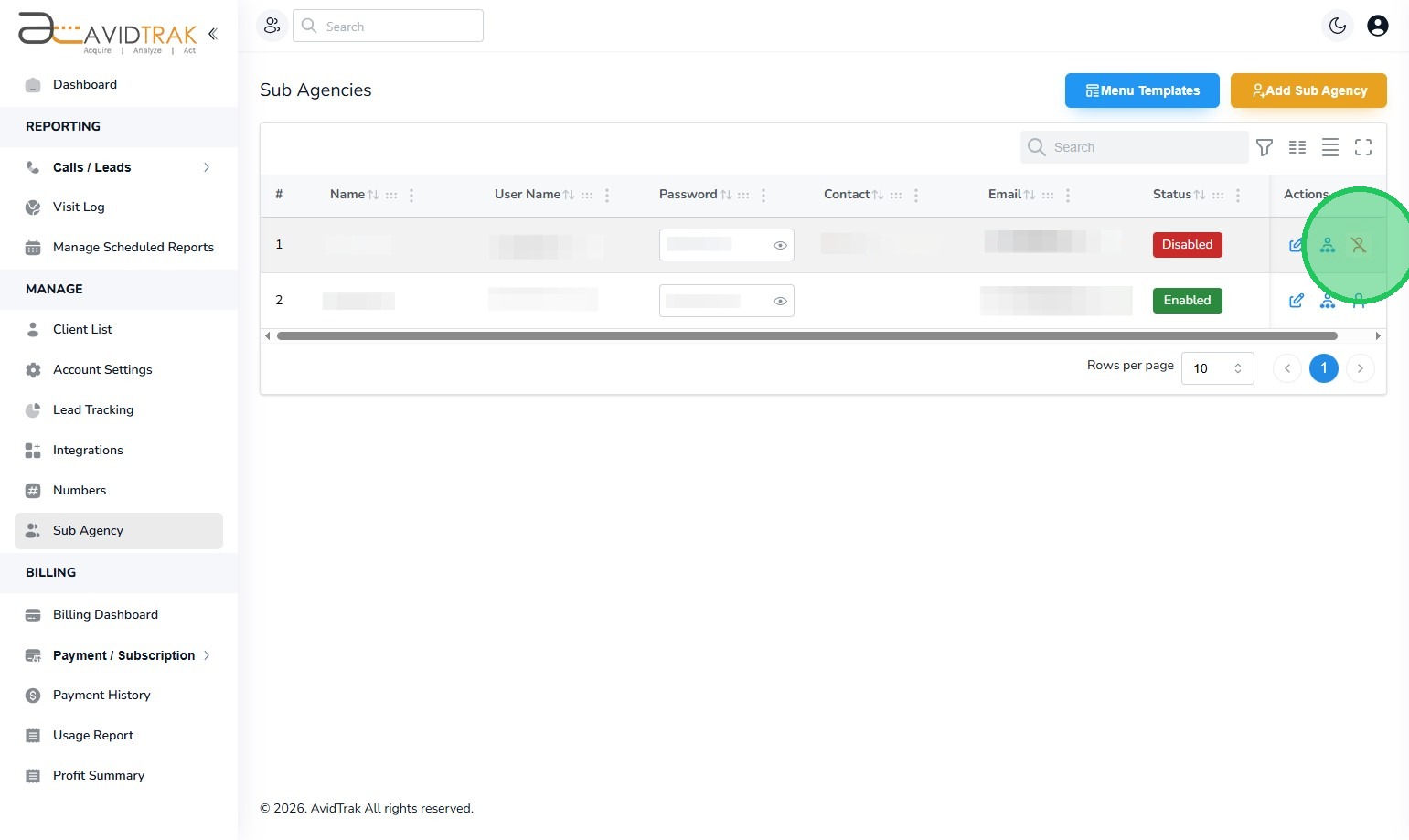1409x840 pixels.
Task: Sort the table by User Name
Action: pos(569,195)
